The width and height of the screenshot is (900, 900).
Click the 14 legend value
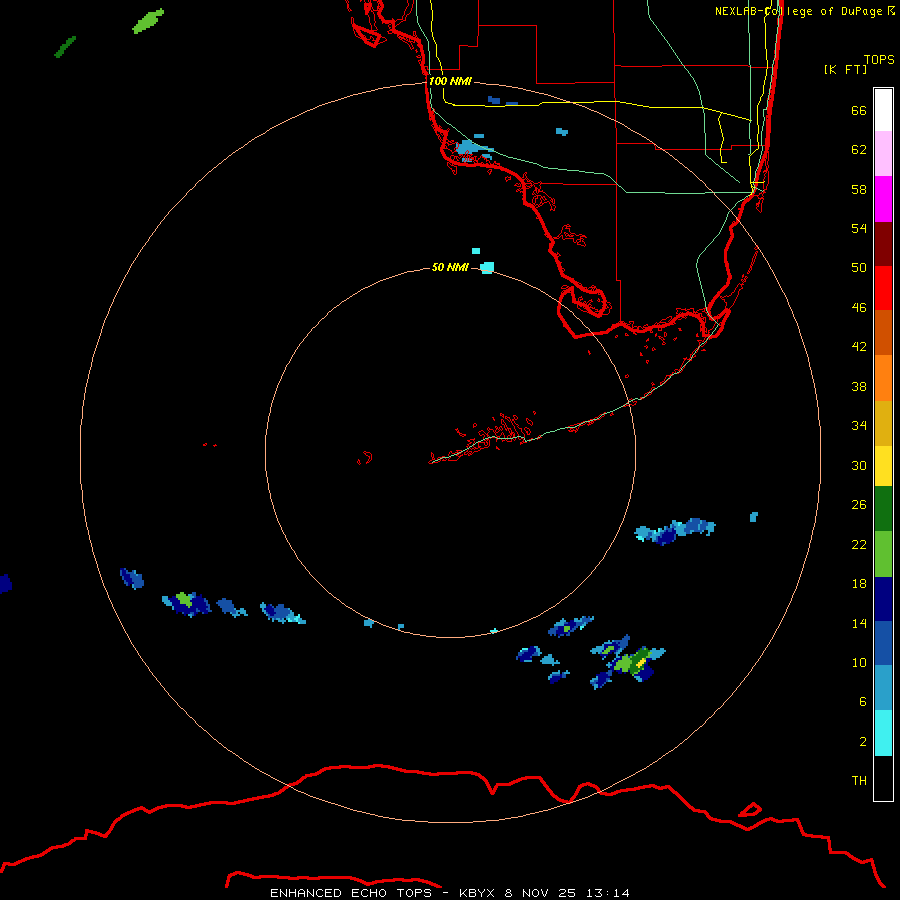(x=859, y=623)
